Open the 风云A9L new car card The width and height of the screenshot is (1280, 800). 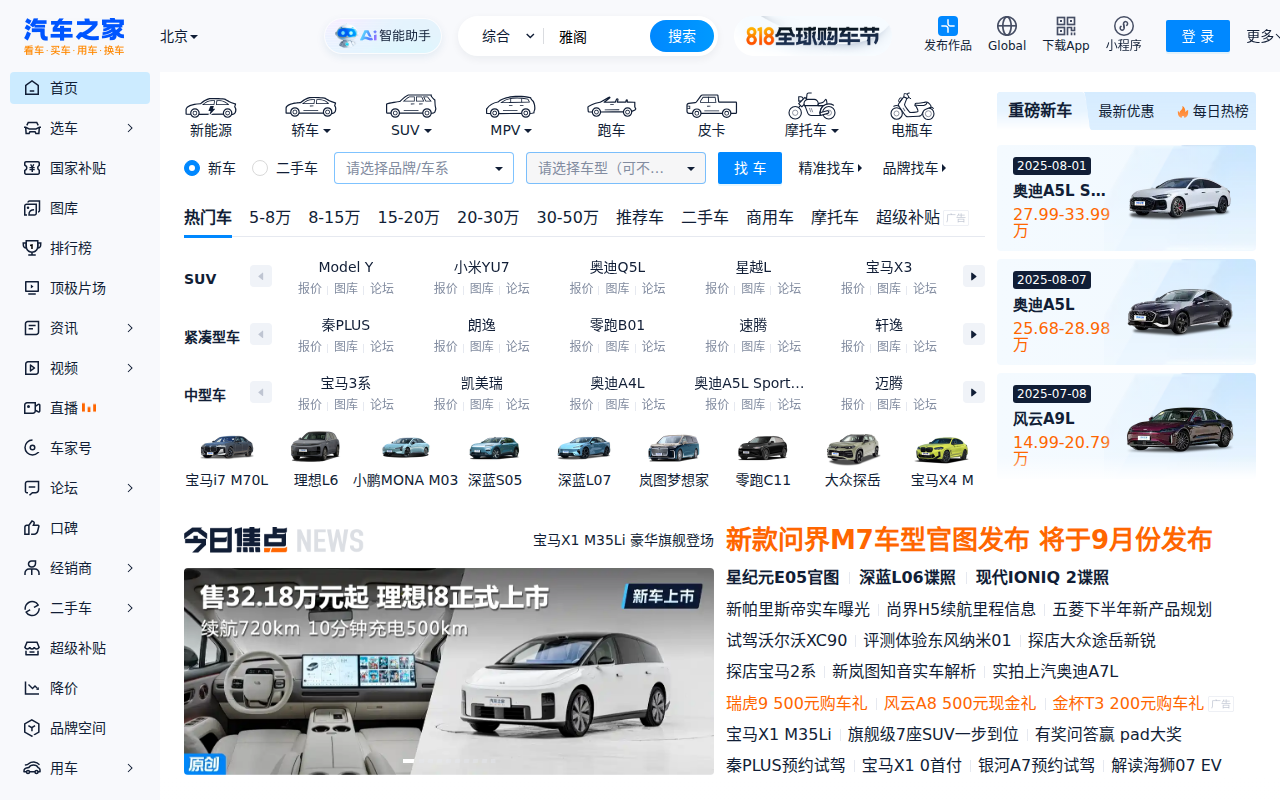(1126, 426)
